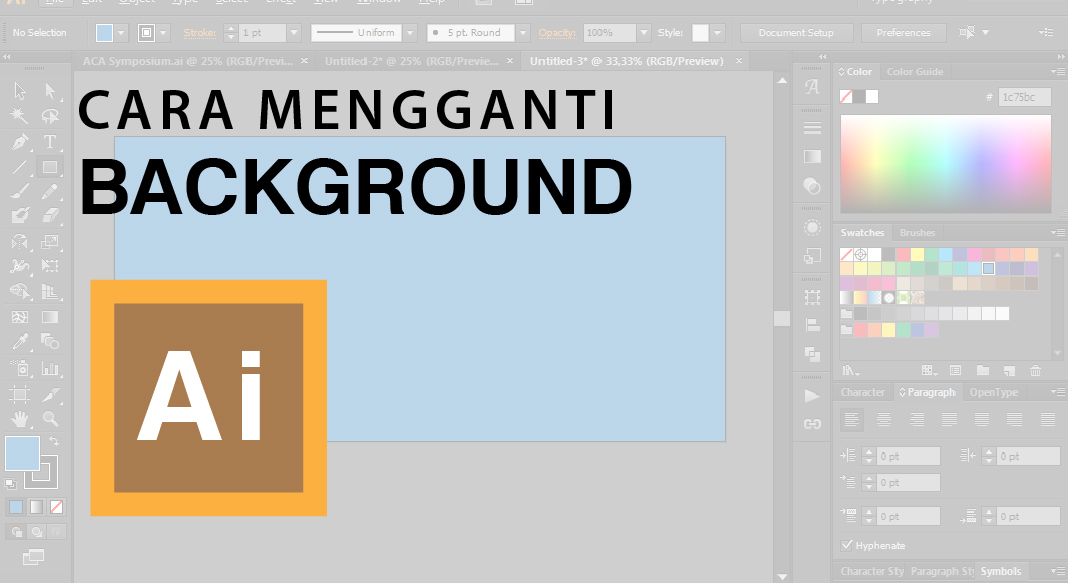
Task: Select the Column Graph tool
Action: click(50, 368)
